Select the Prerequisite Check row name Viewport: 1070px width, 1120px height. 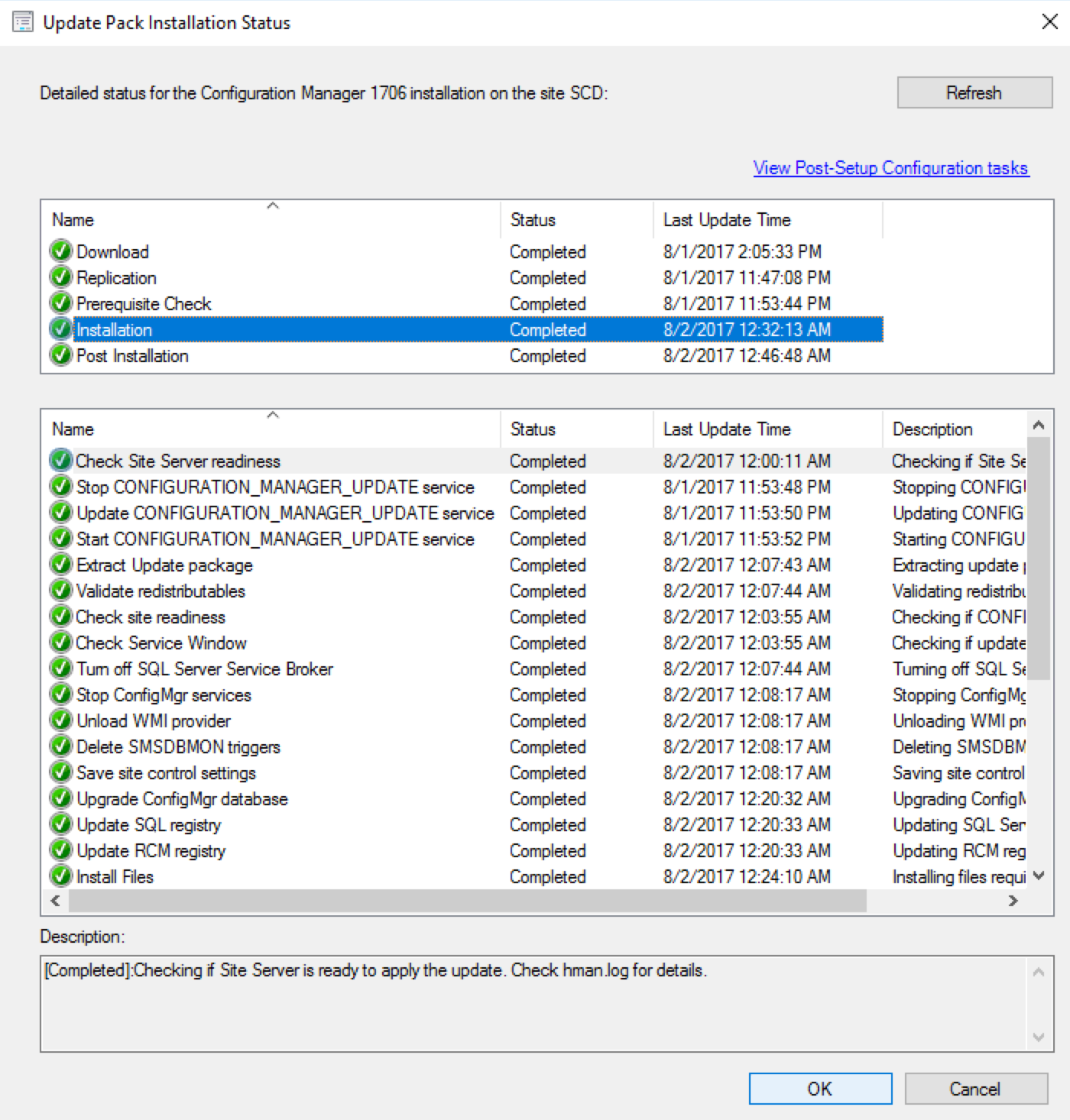[x=144, y=304]
